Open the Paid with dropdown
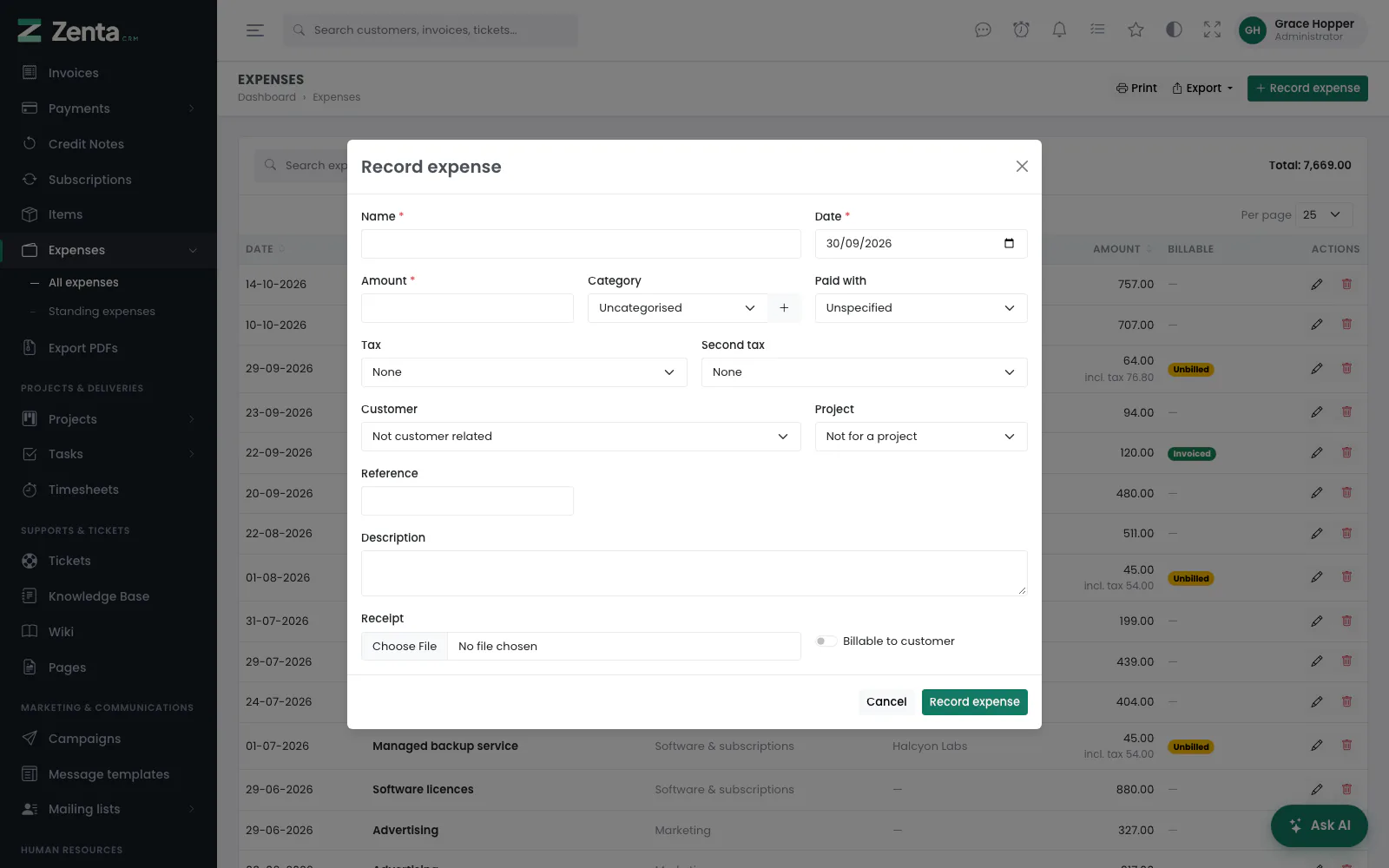The width and height of the screenshot is (1389, 868). [x=921, y=308]
